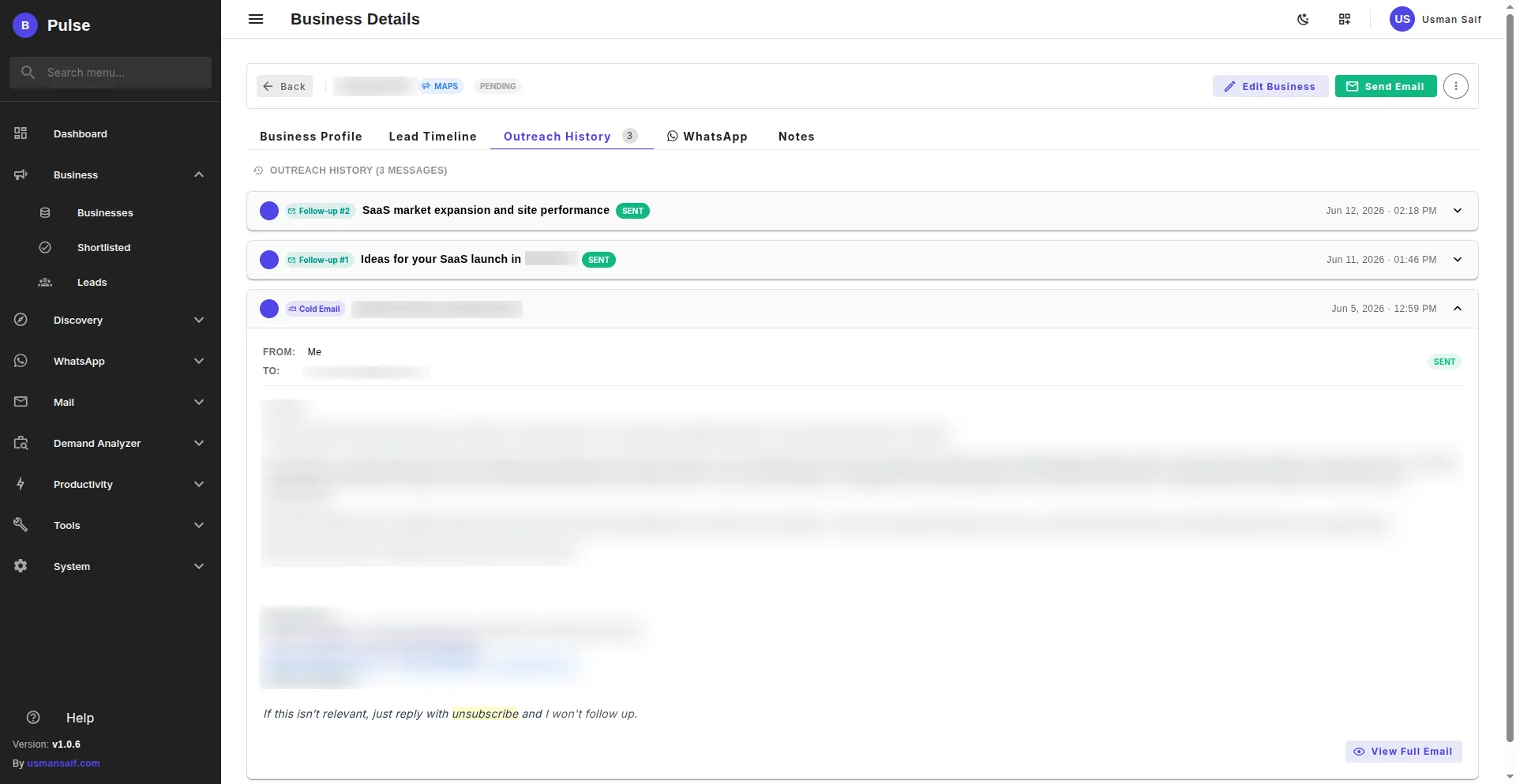Click the Send Email button
The image size is (1516, 784).
coord(1386,86)
